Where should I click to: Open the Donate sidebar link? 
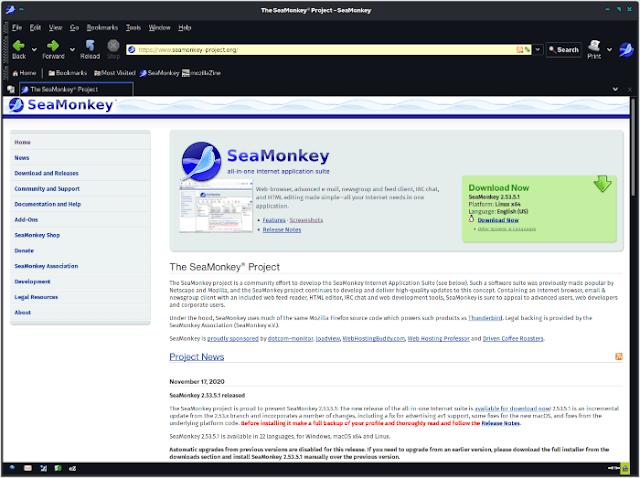24,251
